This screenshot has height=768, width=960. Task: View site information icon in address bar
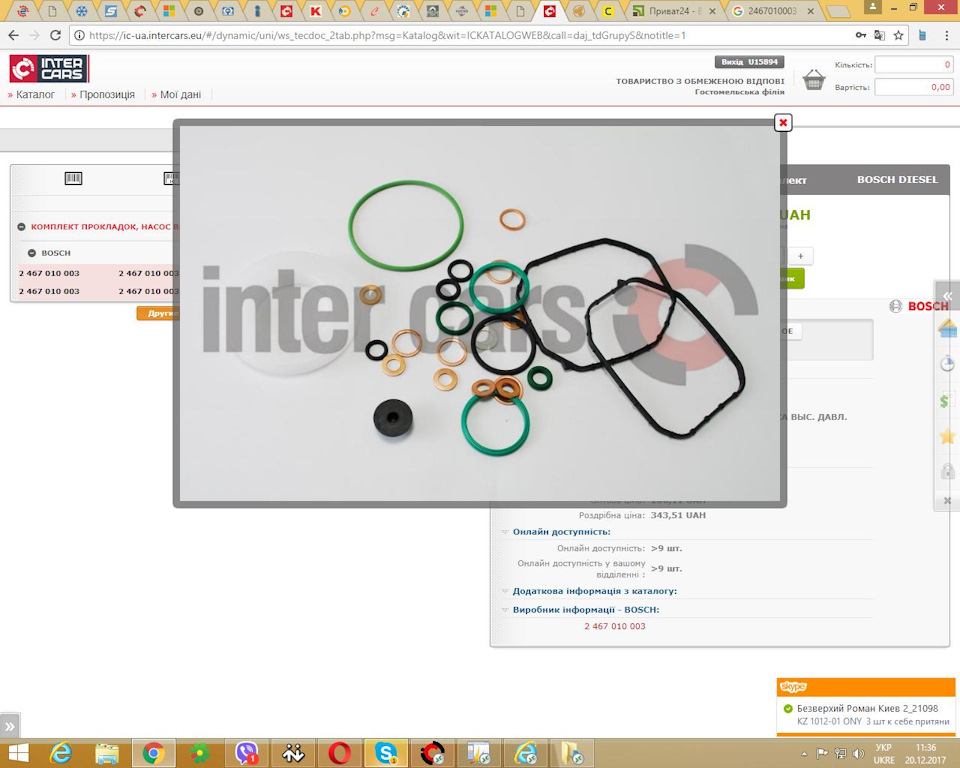click(80, 36)
